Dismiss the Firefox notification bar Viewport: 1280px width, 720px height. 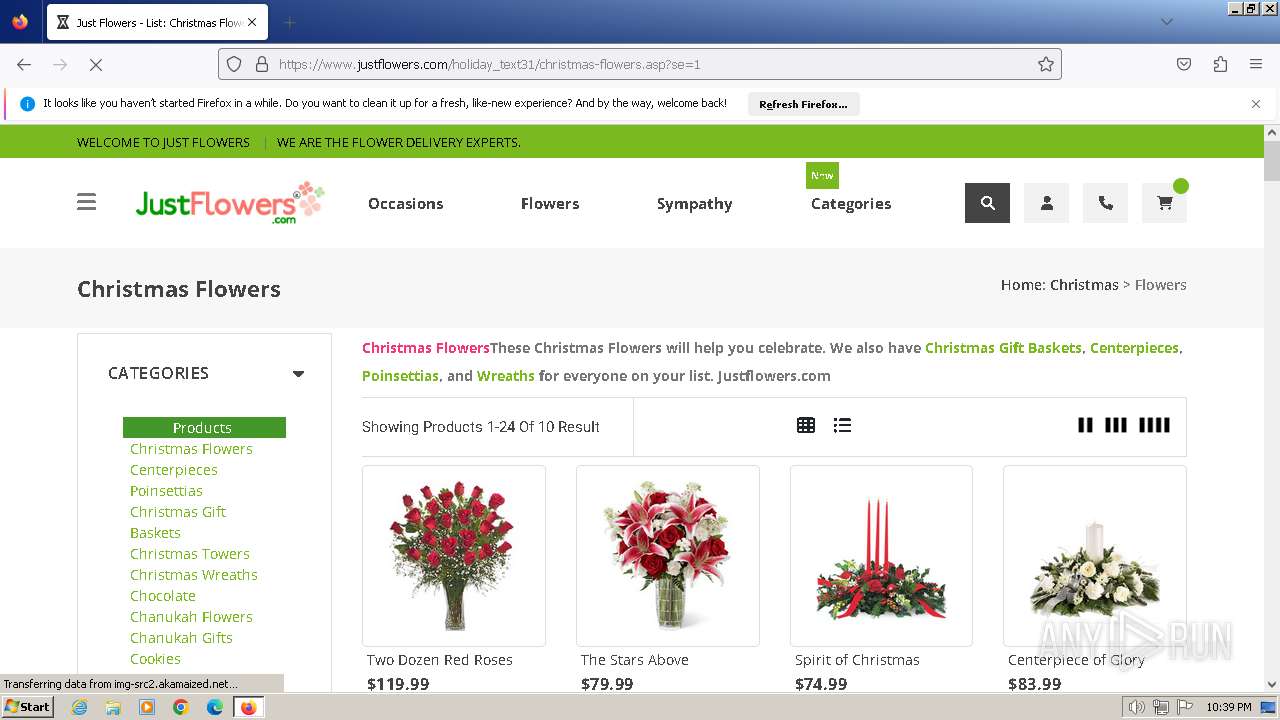tap(1256, 104)
